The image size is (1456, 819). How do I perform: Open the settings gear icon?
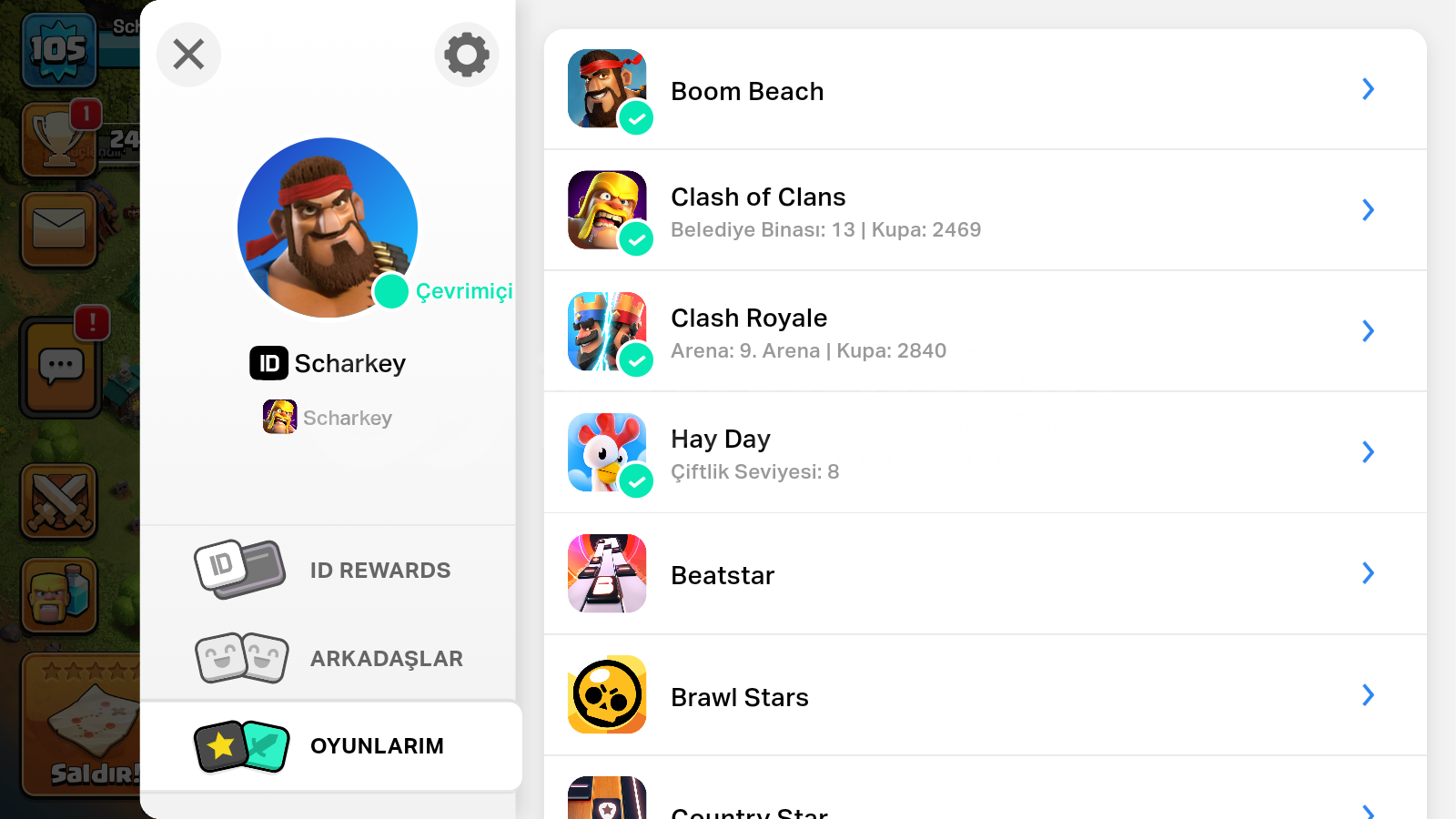[x=467, y=55]
